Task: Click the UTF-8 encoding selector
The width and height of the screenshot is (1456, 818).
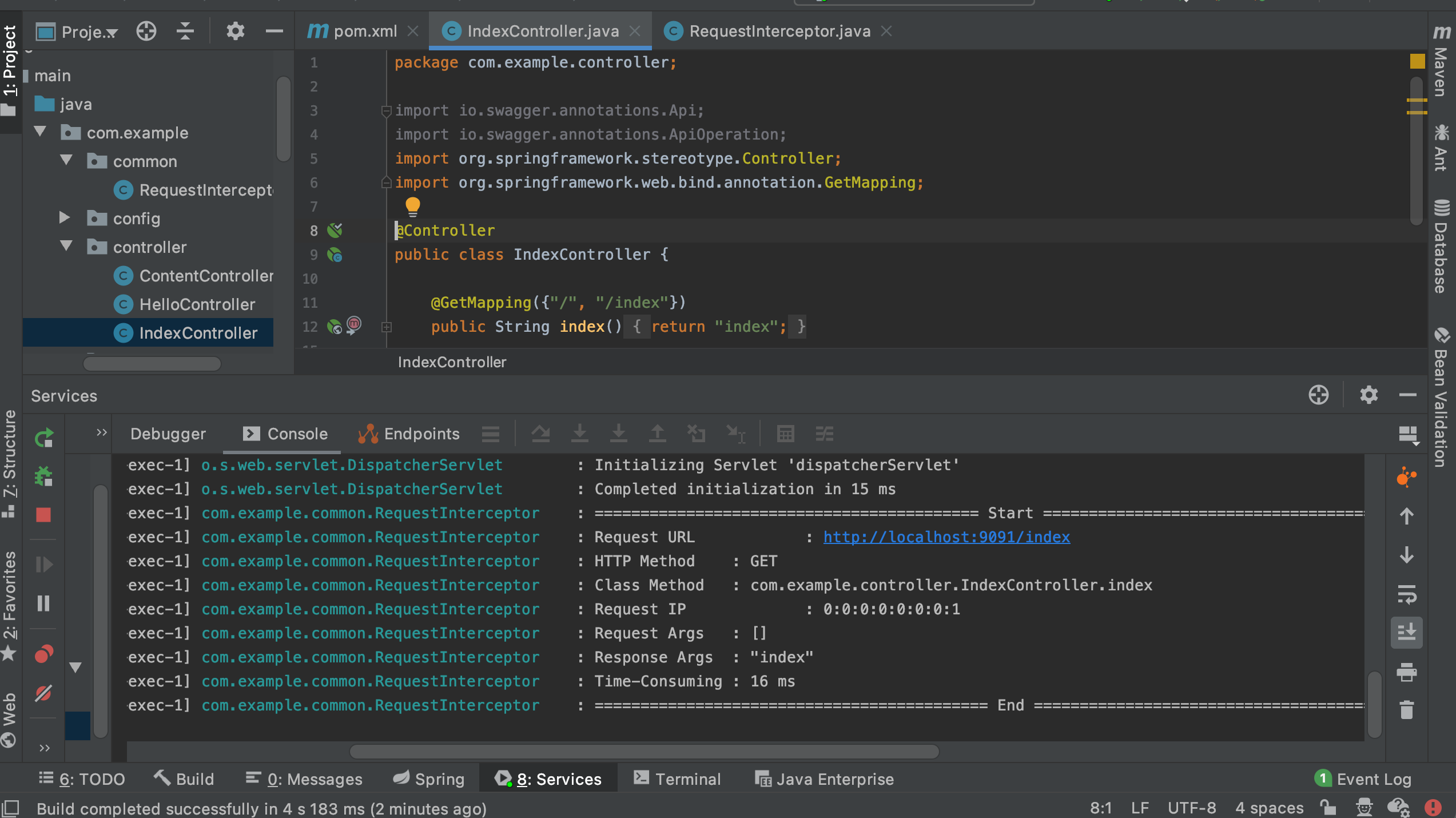Action: coord(1192,808)
